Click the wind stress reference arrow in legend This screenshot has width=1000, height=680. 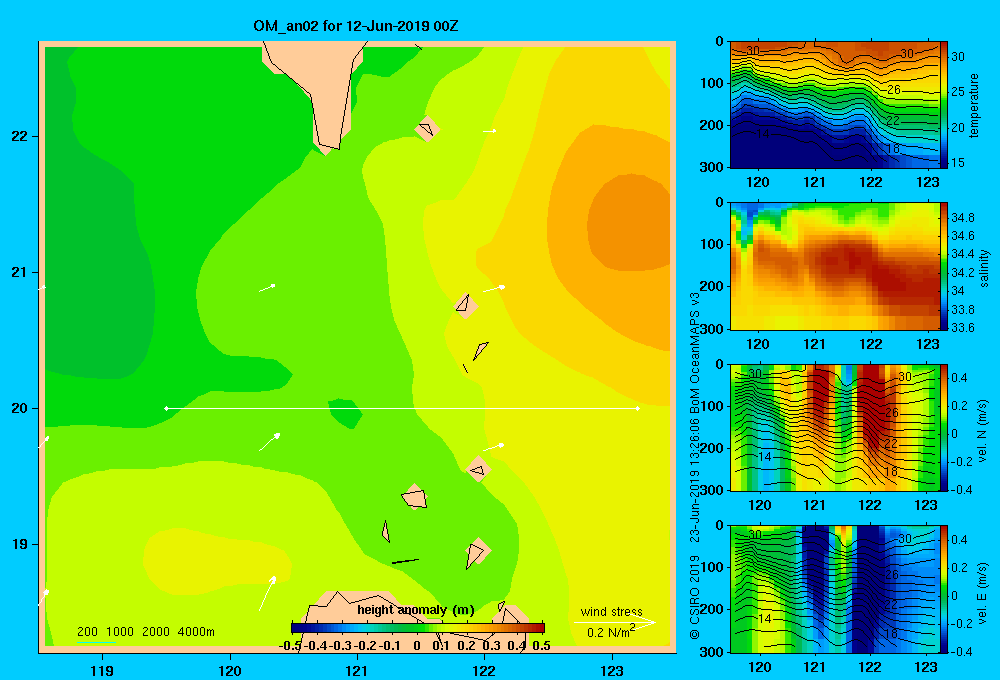tap(615, 622)
